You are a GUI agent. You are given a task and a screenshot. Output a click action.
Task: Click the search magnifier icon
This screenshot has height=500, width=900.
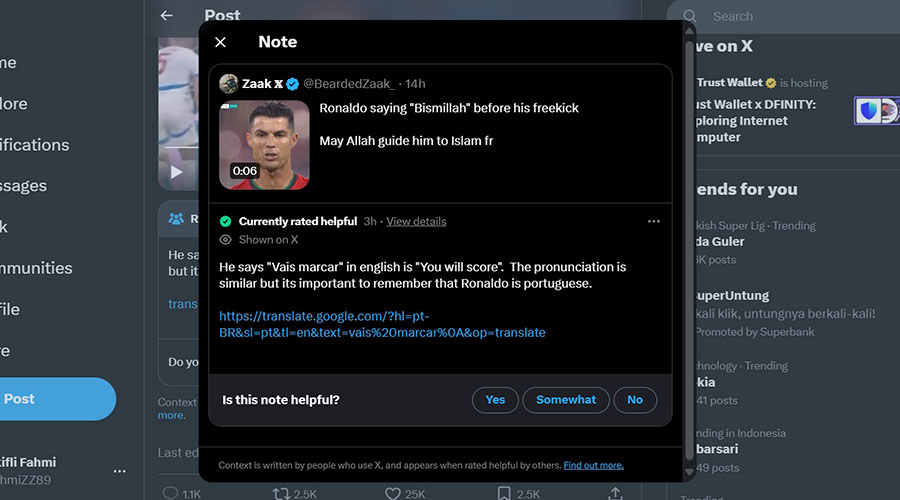(x=690, y=16)
